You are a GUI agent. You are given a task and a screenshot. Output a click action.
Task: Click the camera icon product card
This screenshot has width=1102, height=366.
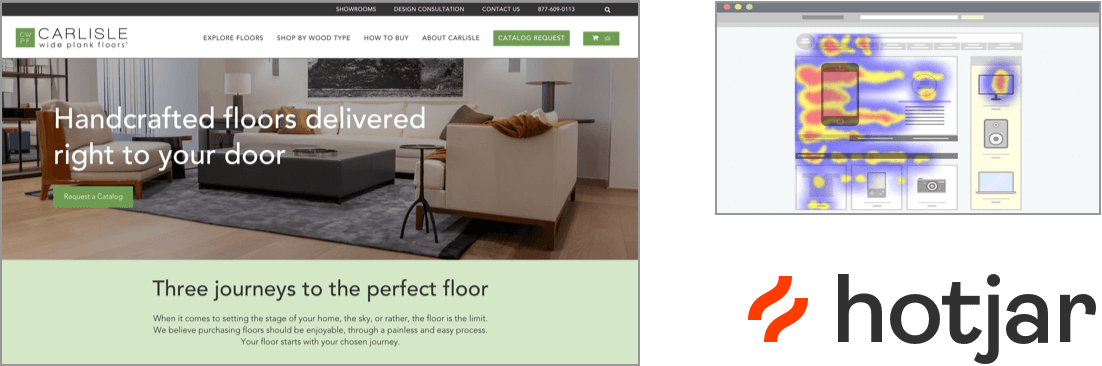point(931,187)
